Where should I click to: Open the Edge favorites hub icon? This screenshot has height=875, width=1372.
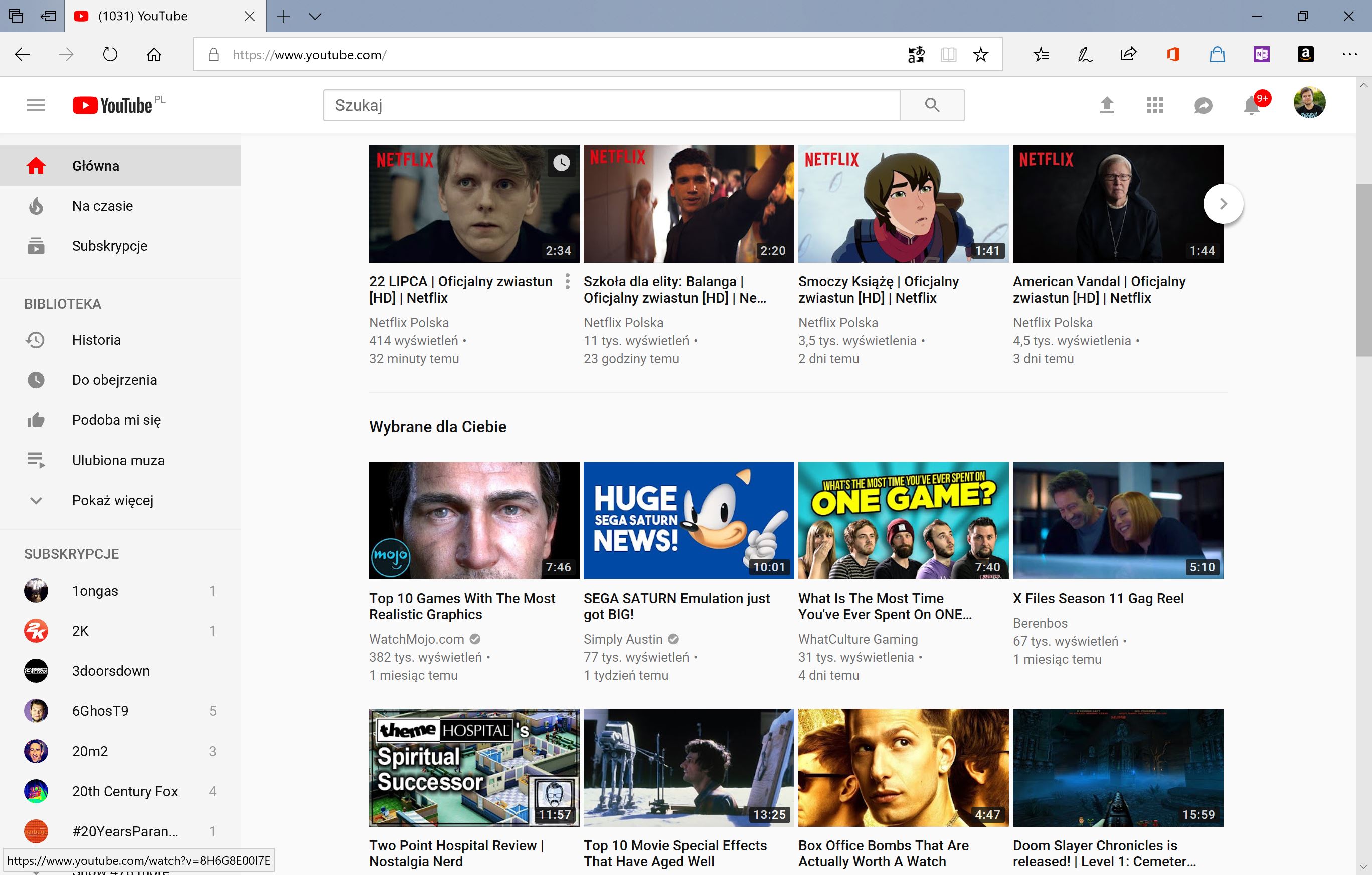1041,55
